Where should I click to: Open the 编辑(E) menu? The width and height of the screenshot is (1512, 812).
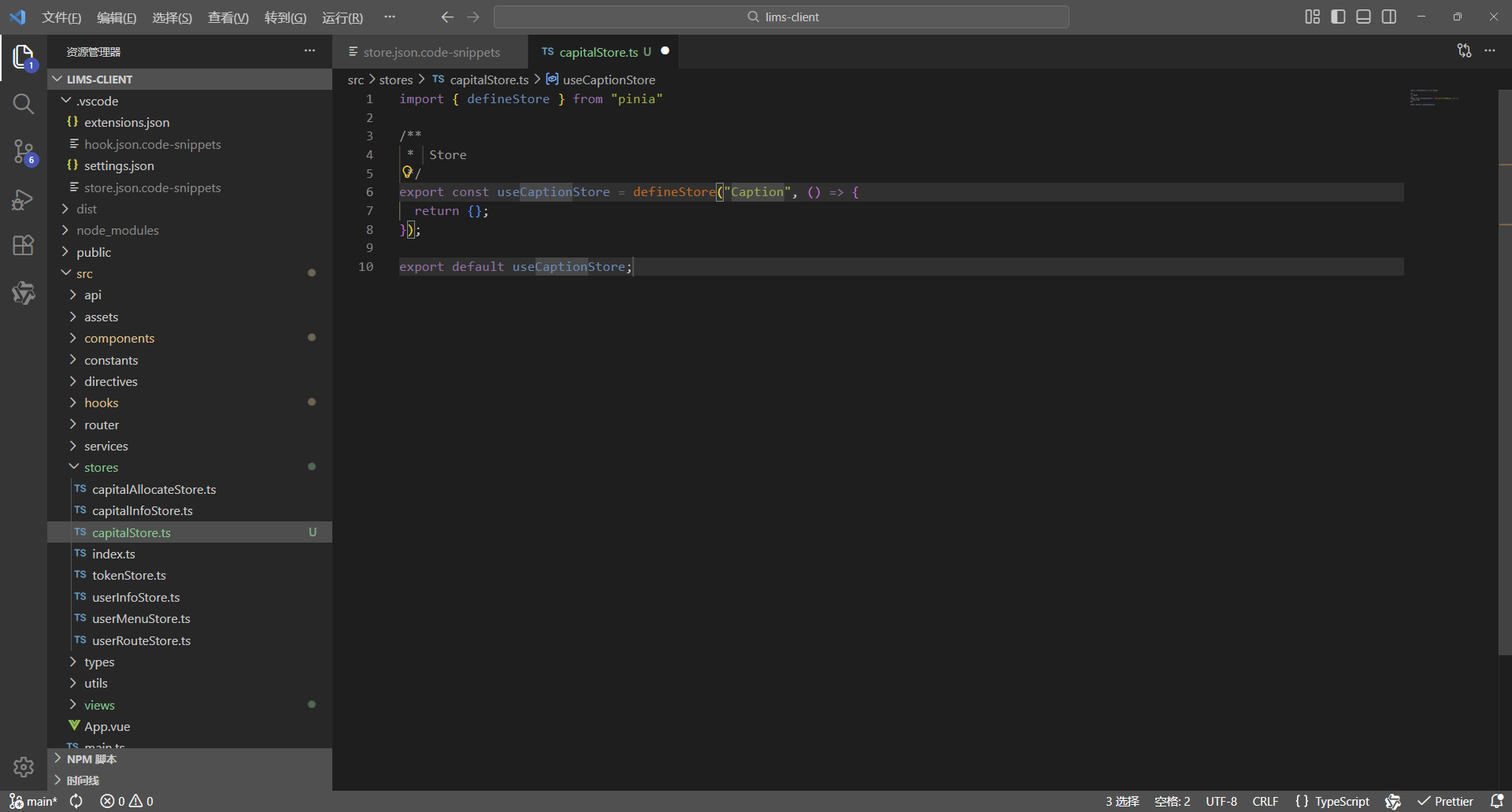pyautogui.click(x=117, y=17)
